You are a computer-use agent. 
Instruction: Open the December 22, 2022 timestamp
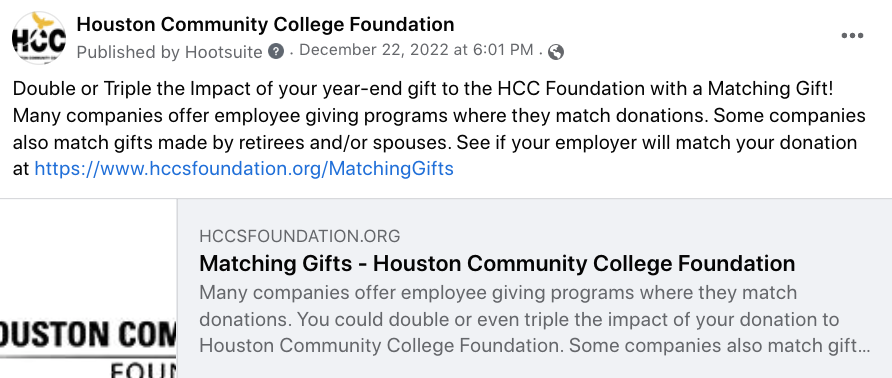[x=416, y=50]
